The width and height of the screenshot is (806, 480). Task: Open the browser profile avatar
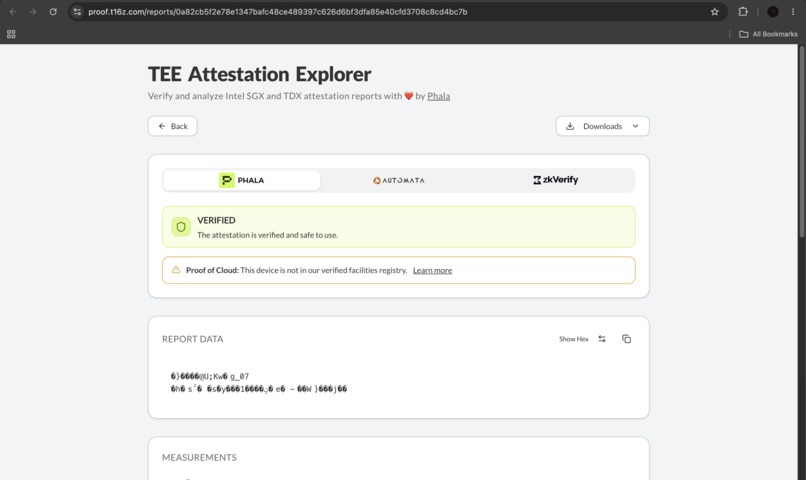[773, 12]
